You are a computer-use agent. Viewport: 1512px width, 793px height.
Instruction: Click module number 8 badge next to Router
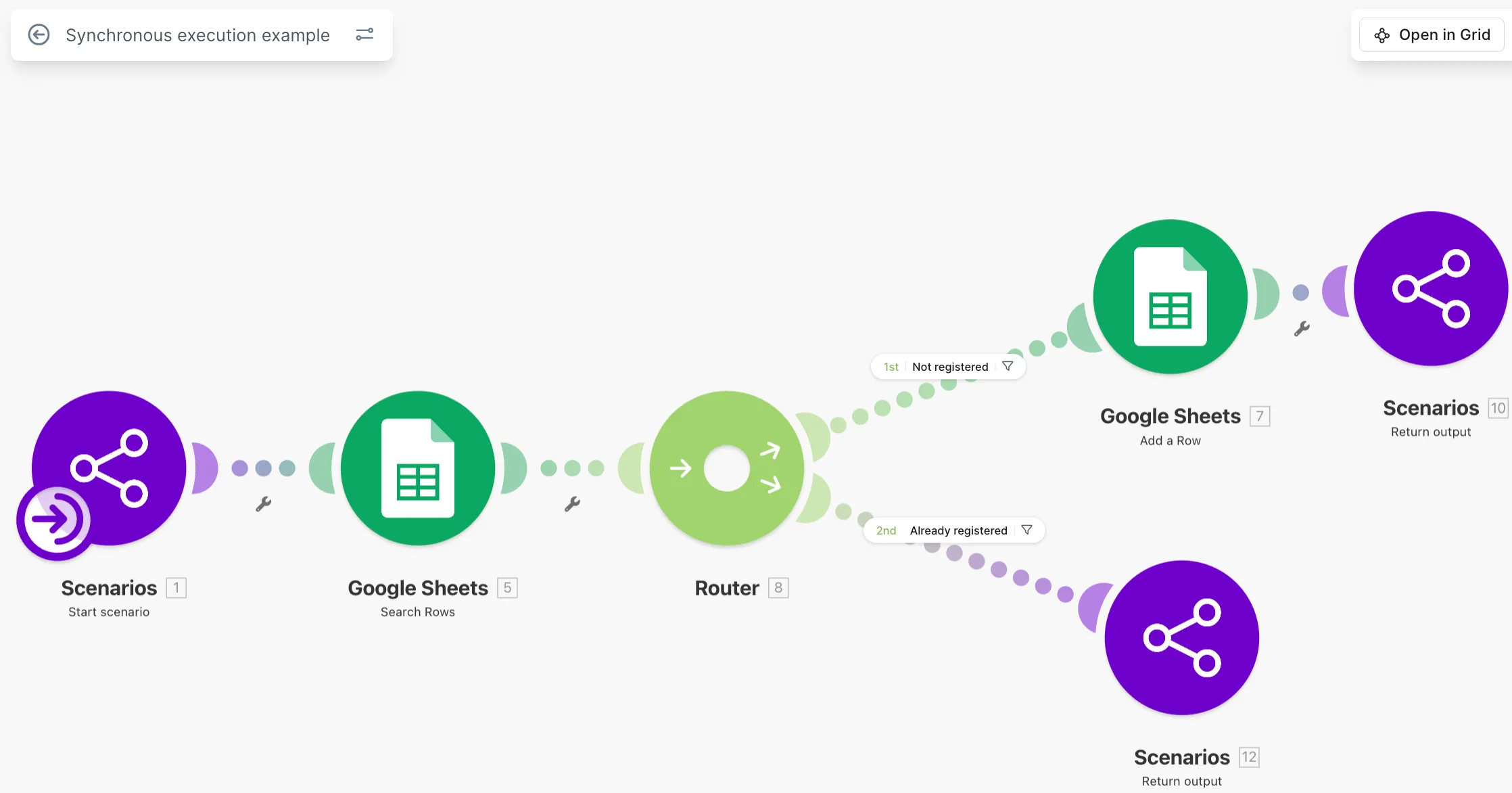(779, 587)
